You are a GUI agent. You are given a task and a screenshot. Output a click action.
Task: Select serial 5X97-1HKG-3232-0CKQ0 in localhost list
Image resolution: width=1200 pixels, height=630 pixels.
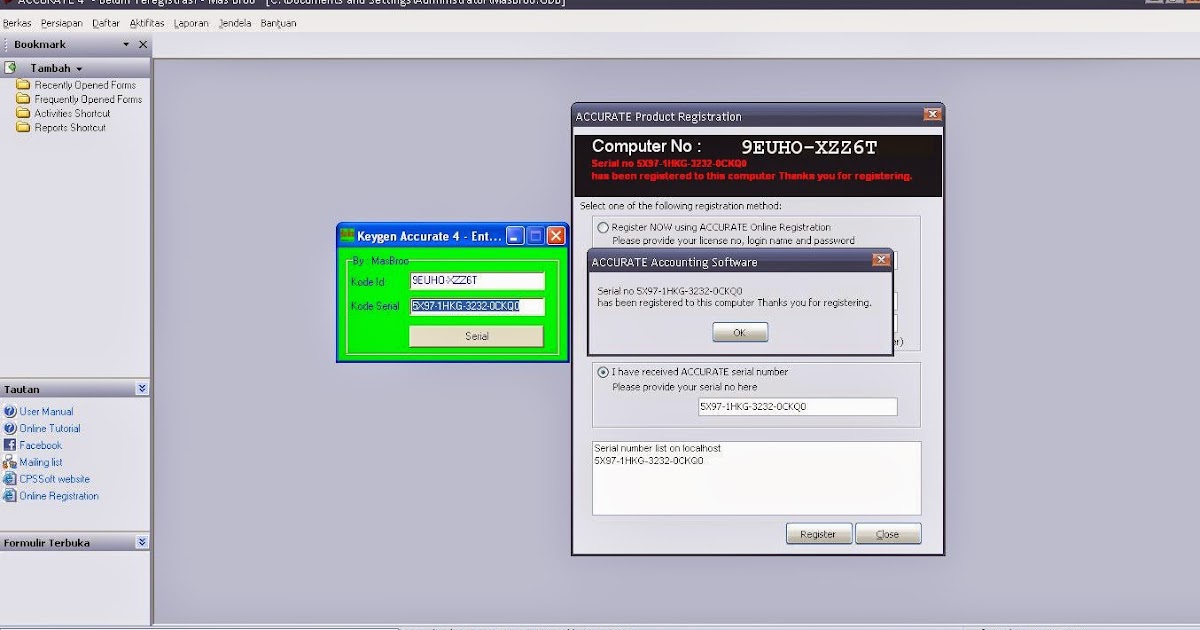(x=649, y=461)
